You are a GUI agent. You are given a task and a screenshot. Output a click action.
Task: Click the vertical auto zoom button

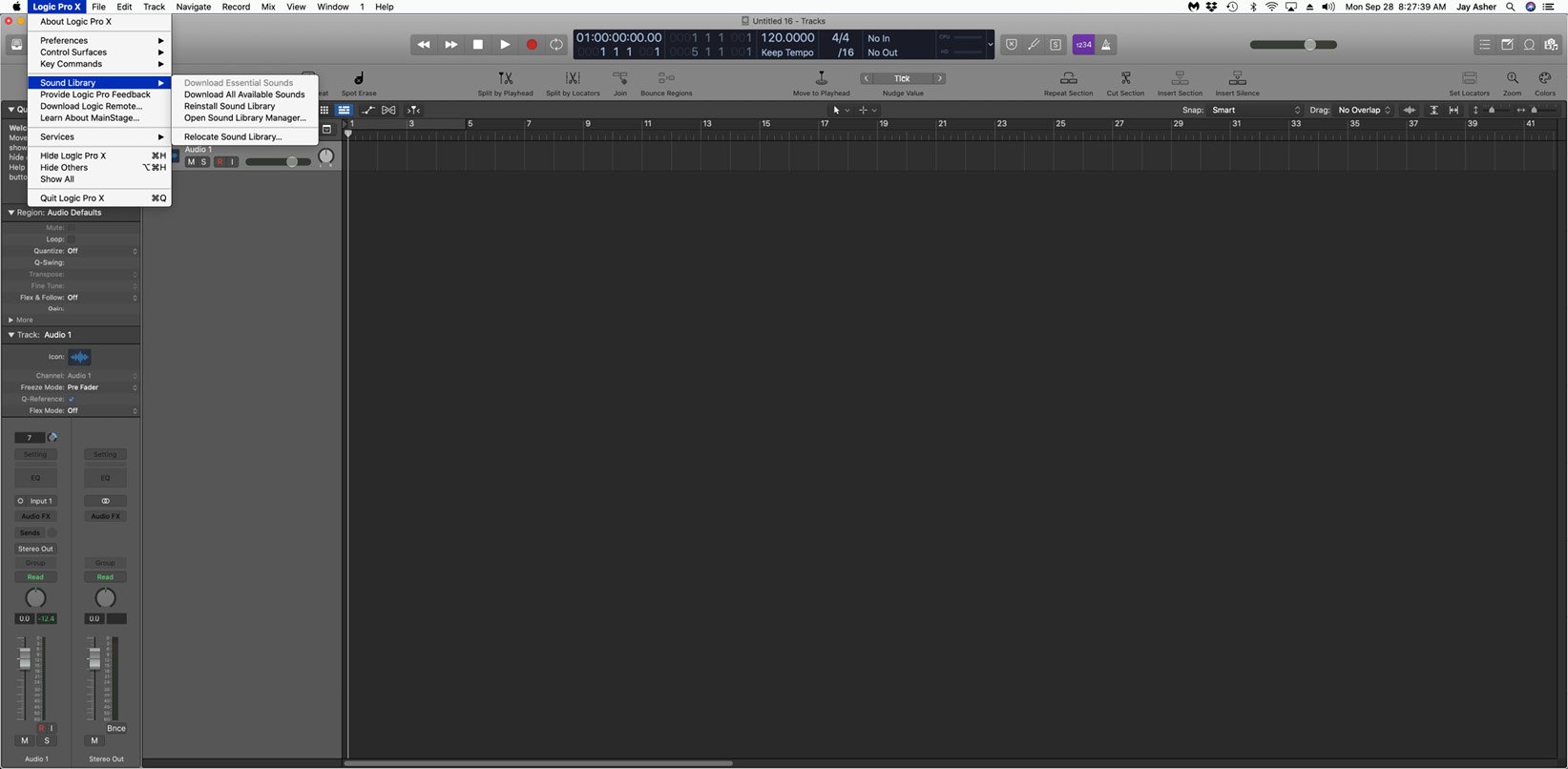click(x=1433, y=110)
